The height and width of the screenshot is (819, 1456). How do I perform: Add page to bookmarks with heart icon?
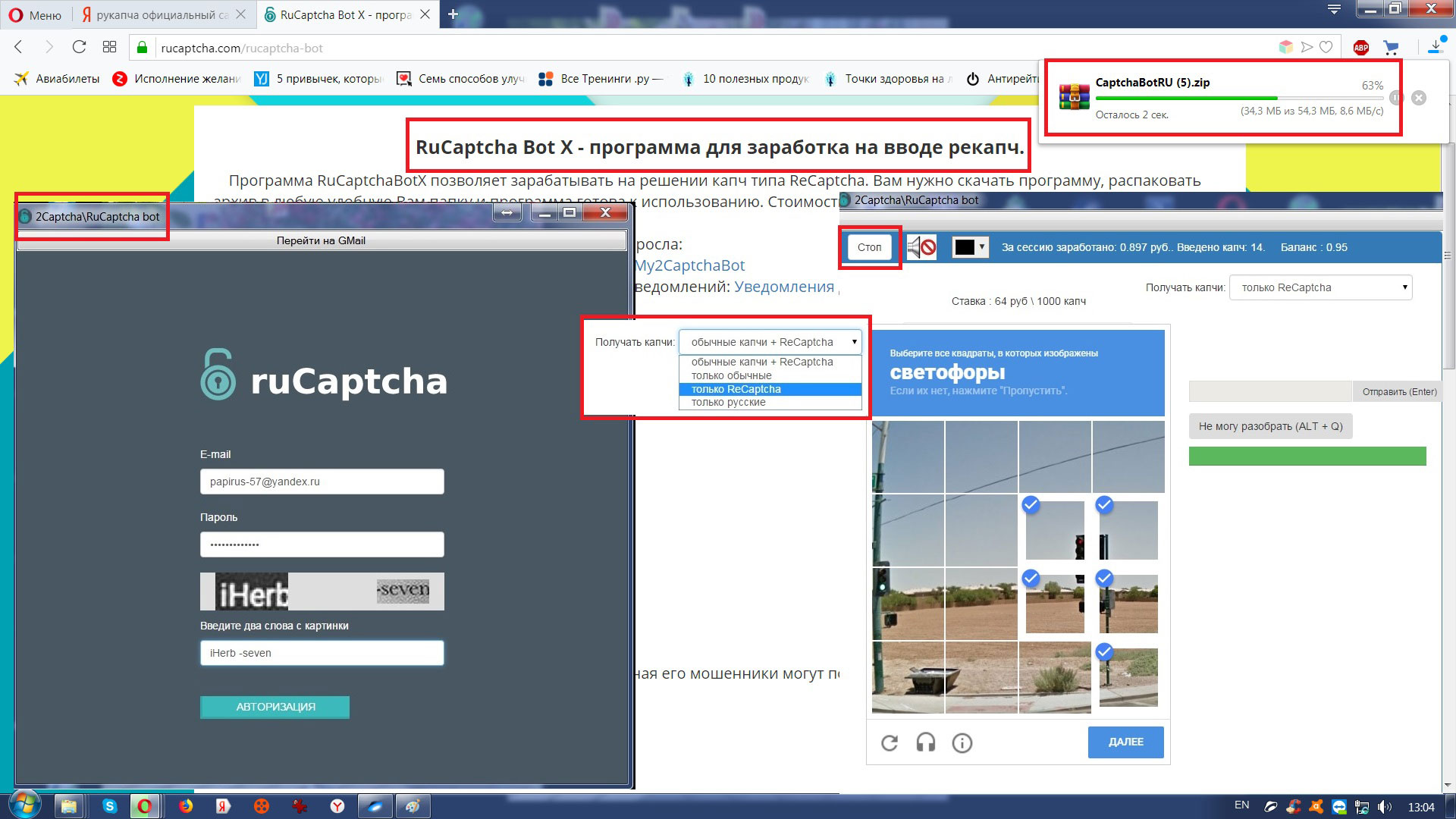click(1326, 47)
